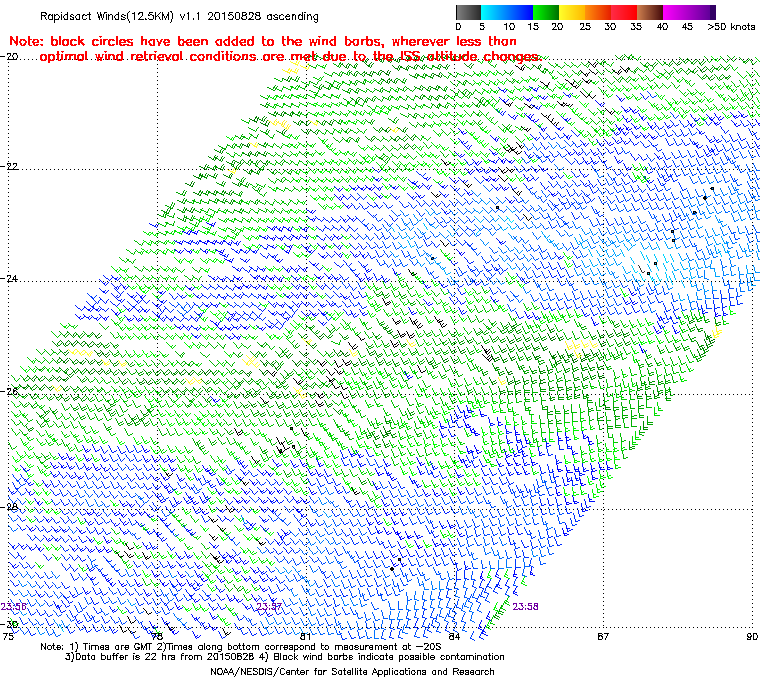Click the red 'Note: black circles have been added' line
This screenshot has height=688, width=760.
(263, 41)
